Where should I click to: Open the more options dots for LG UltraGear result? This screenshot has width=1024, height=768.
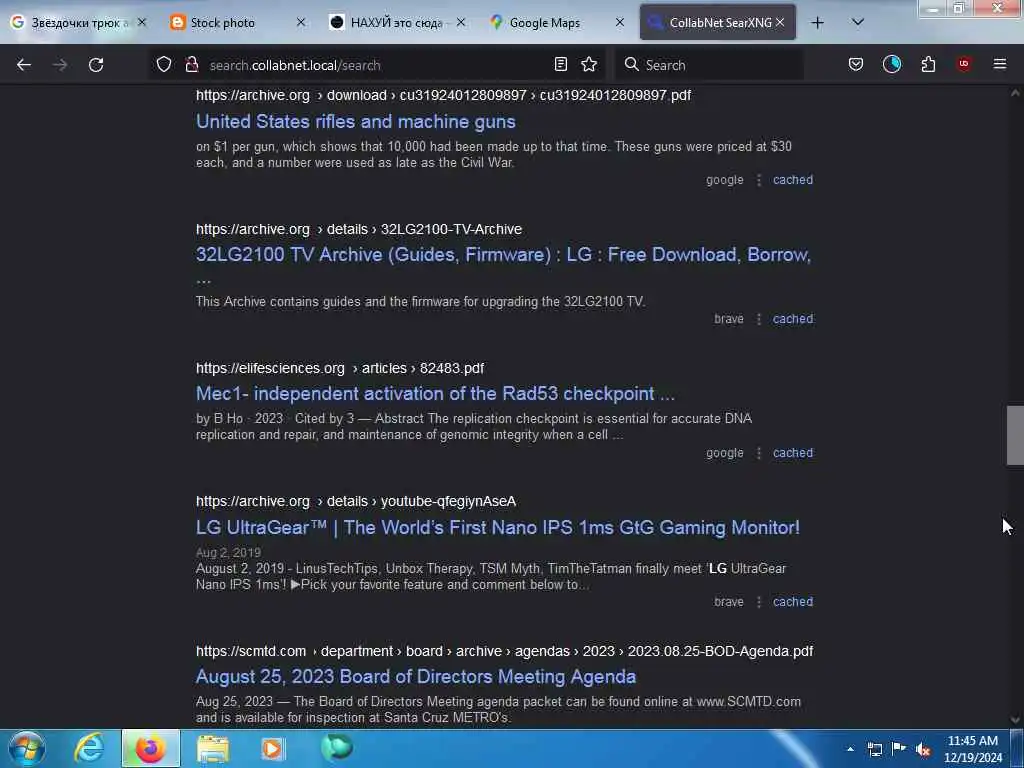click(x=759, y=601)
